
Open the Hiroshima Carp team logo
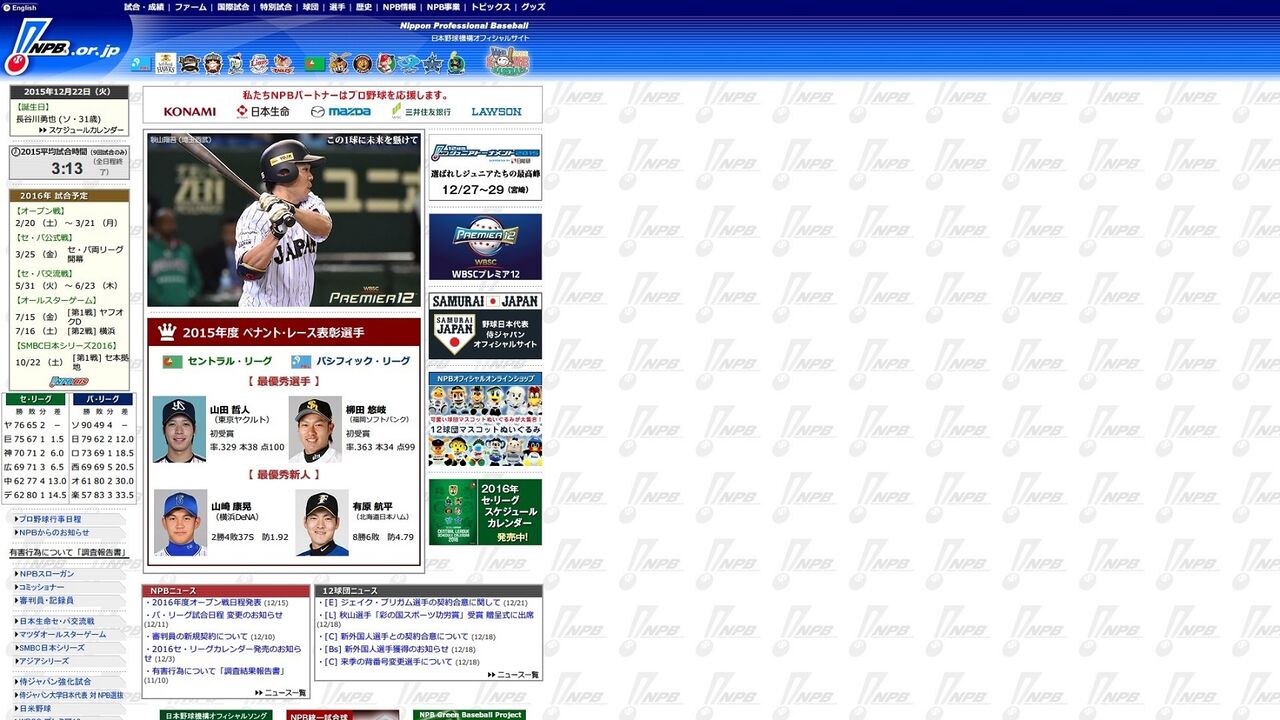pos(386,64)
